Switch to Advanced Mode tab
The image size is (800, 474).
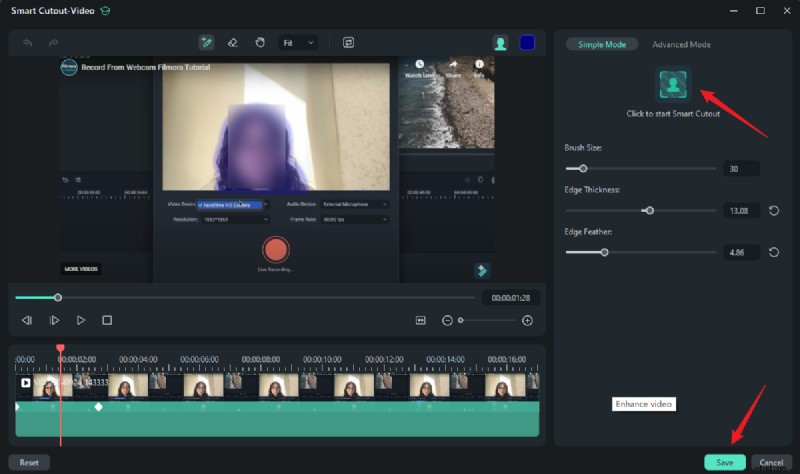(681, 44)
